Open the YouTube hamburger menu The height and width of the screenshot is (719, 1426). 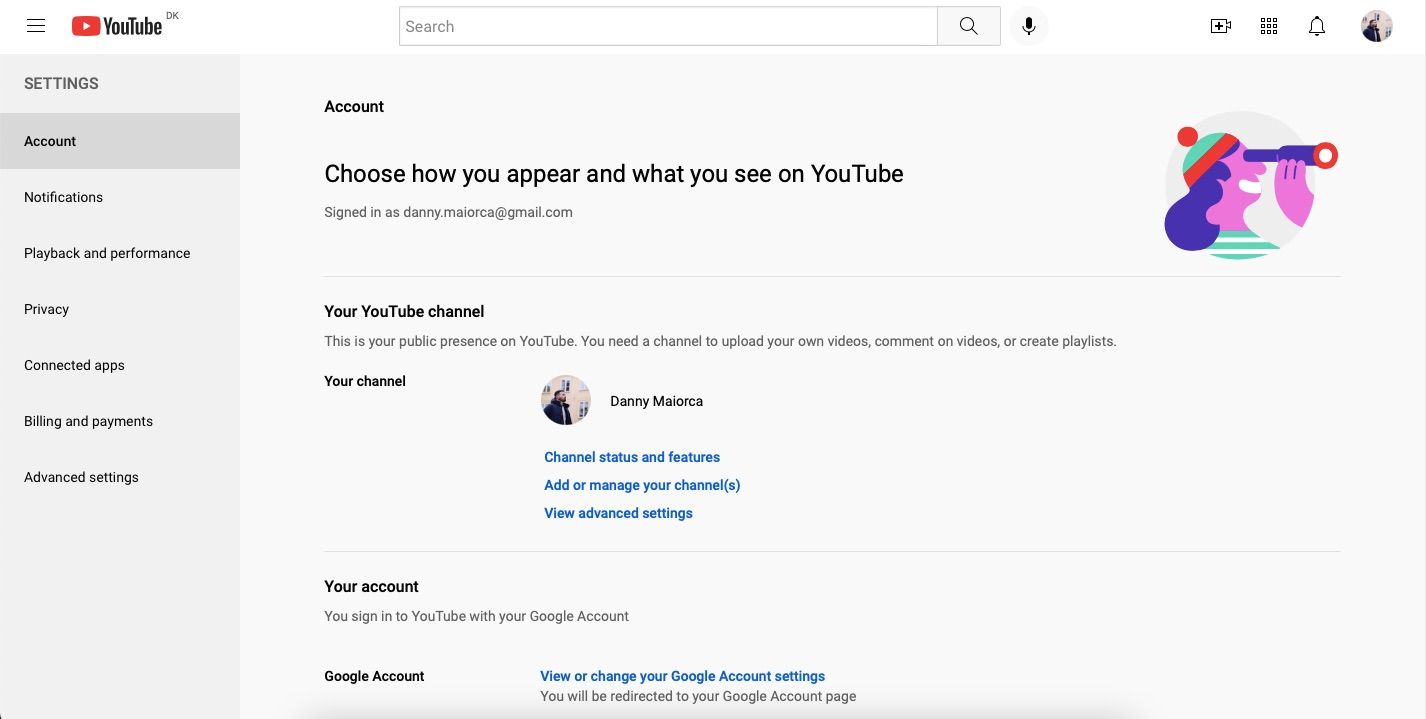(36, 26)
